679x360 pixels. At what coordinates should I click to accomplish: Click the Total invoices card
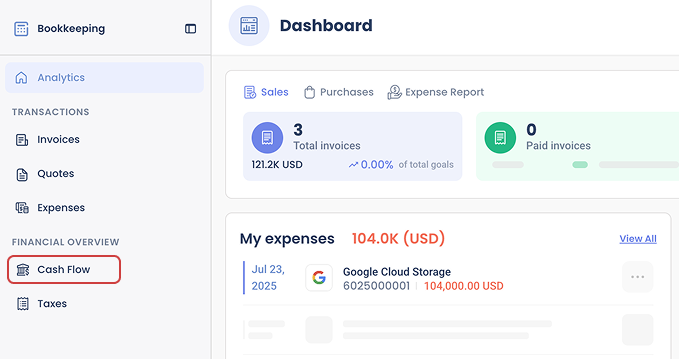[x=352, y=146]
